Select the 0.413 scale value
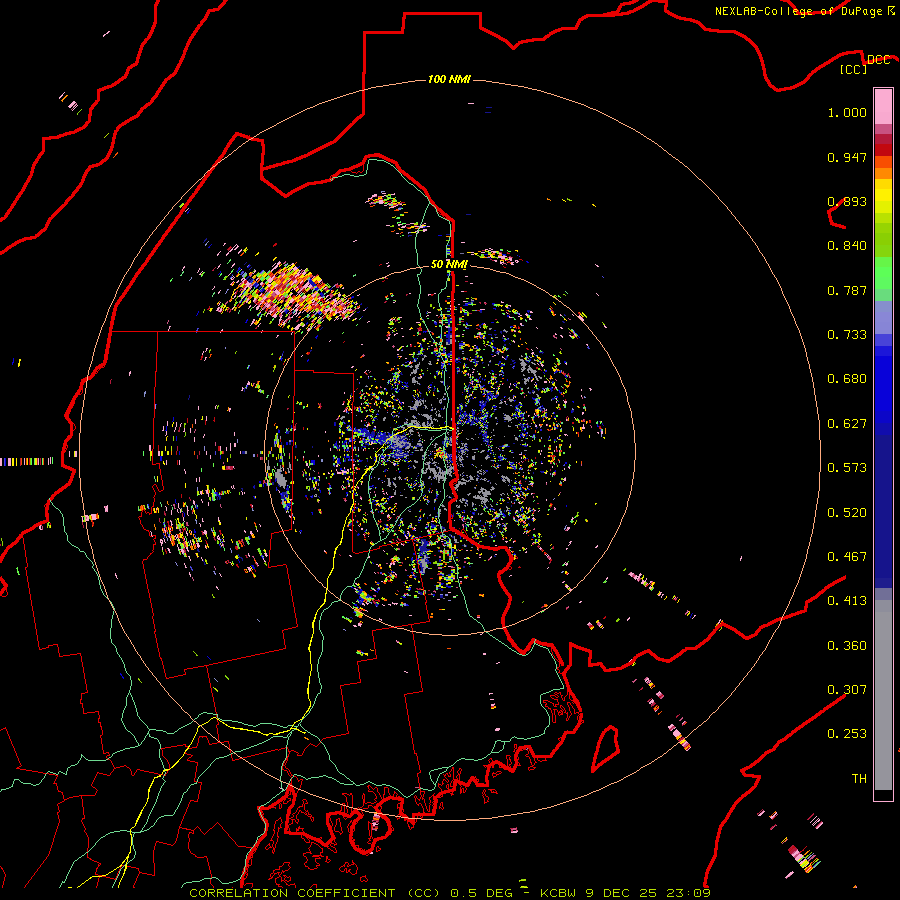The width and height of the screenshot is (900, 900). click(847, 601)
